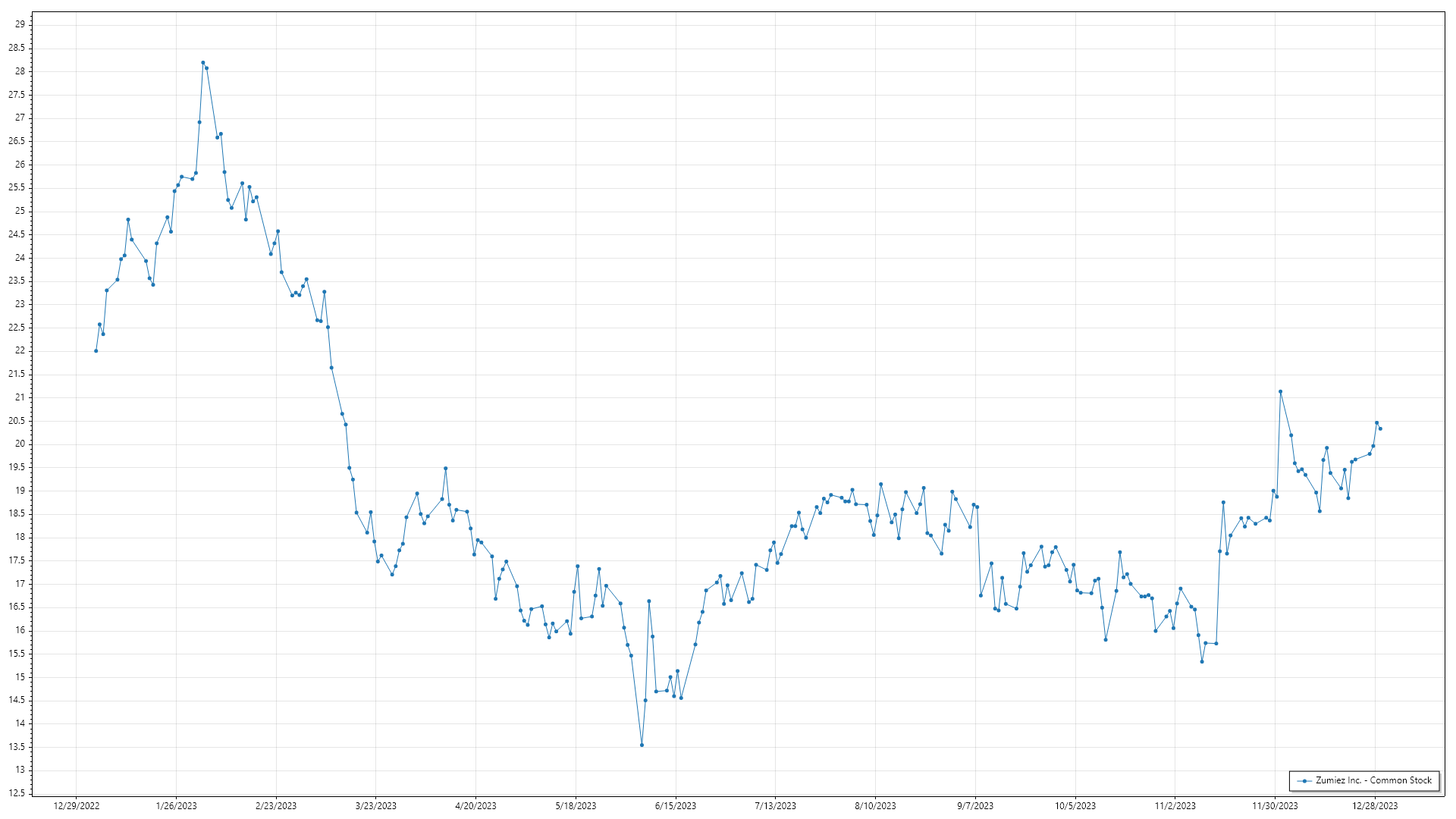Select the 1/26/2023 x-axis date label
This screenshot has height=819, width=1456.
coord(176,806)
